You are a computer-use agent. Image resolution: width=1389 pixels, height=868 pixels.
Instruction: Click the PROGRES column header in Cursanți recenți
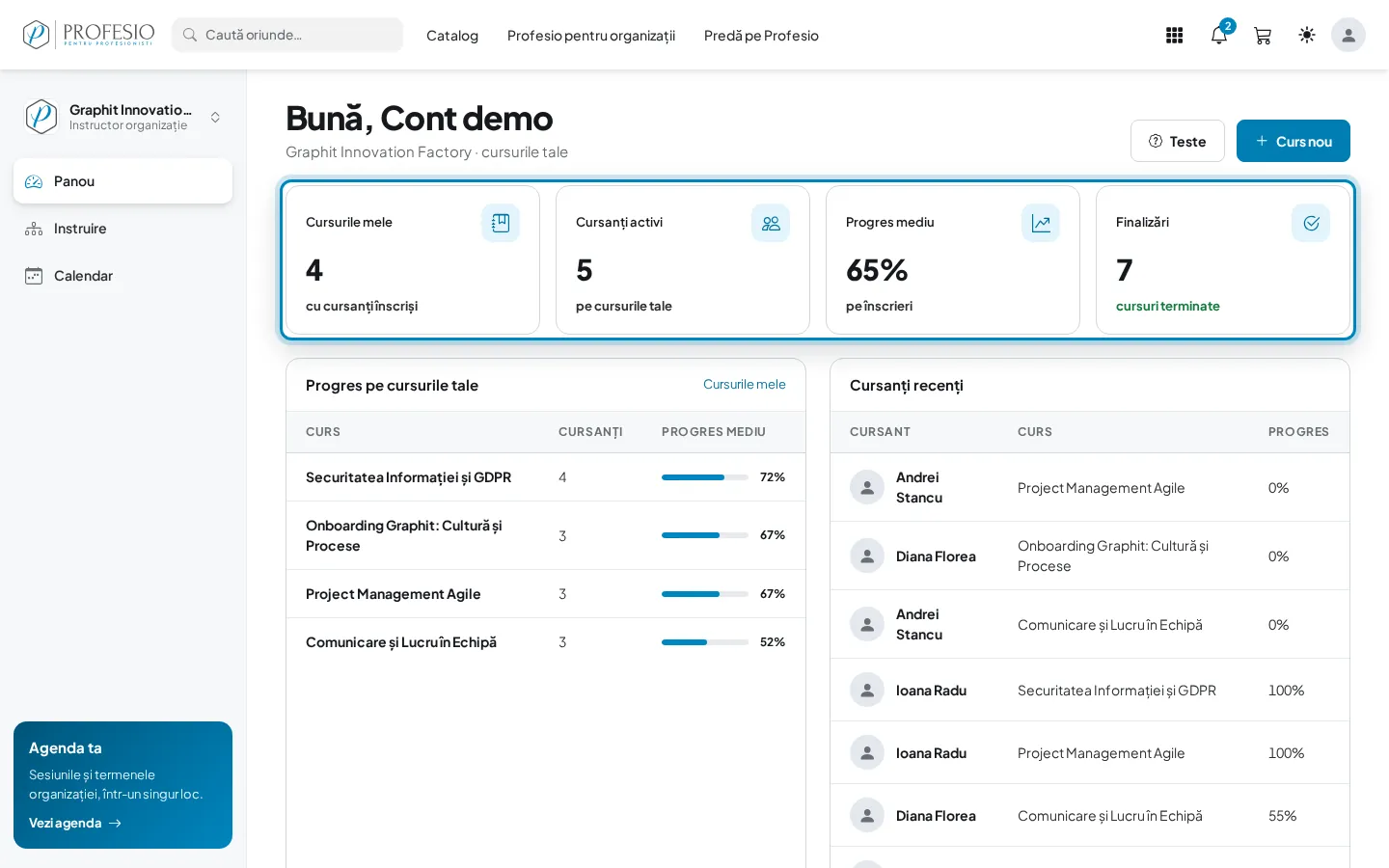click(x=1298, y=432)
